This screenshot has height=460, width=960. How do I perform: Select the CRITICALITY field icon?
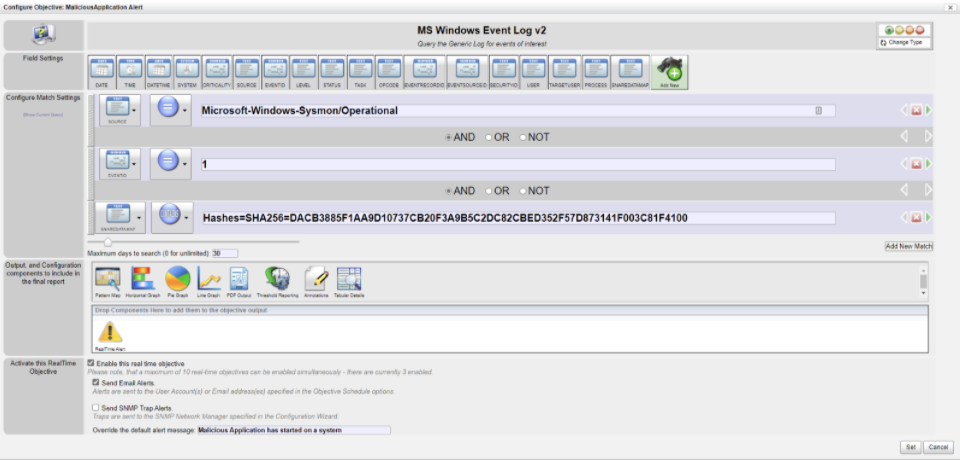coord(217,74)
